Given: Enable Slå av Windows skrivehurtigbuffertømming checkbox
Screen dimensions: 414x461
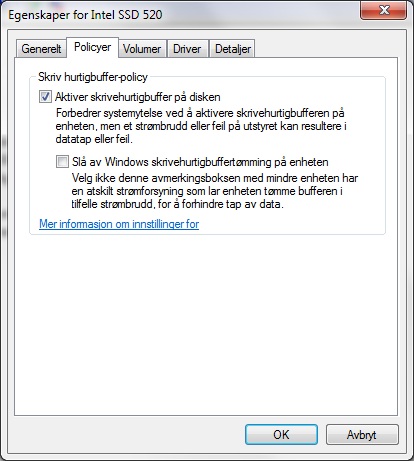Looking at the screenshot, I should [62, 162].
